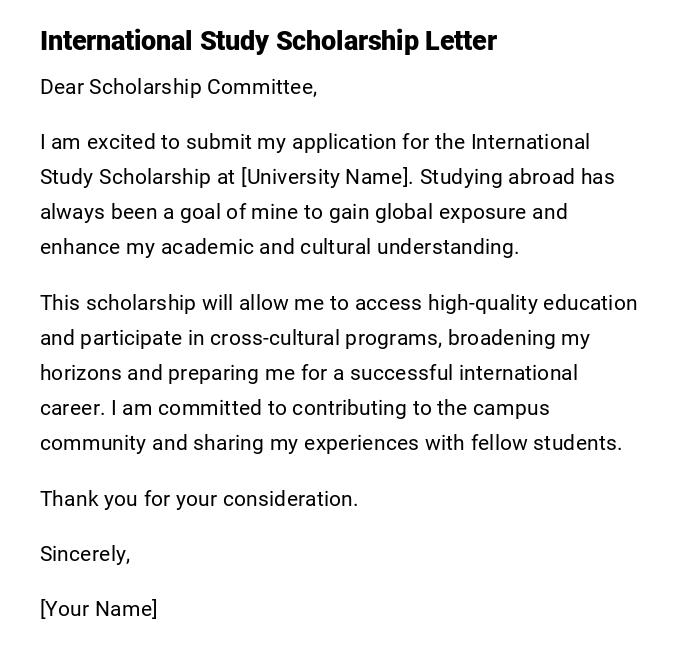Click the '[University Name]' placeholder text
This screenshot has height=671, width=700.
326,177
